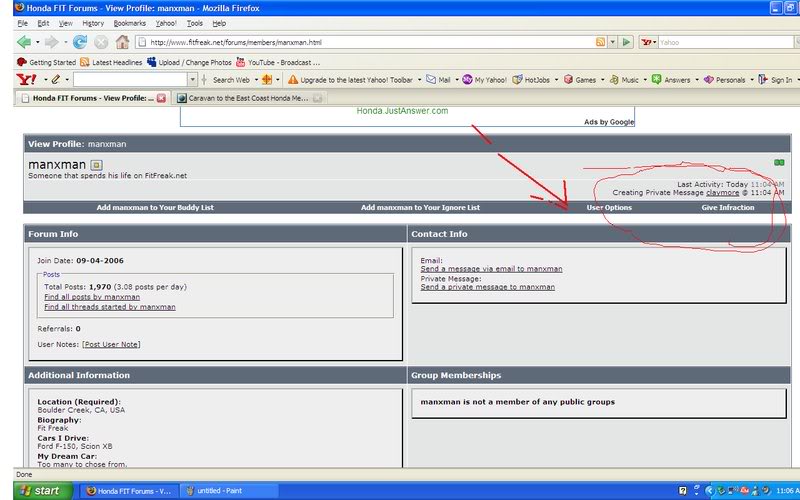The width and height of the screenshot is (800, 500).
Task: Click the Firefox Back arrow button
Action: point(23,42)
